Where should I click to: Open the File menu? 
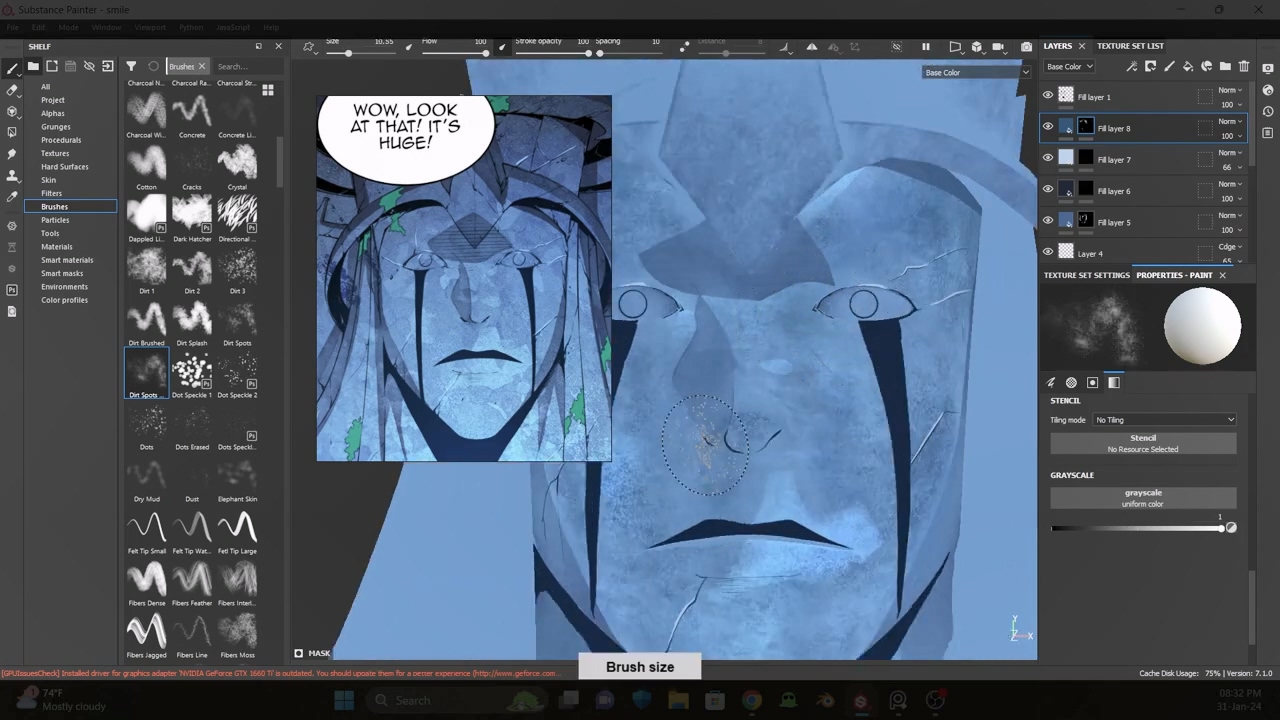[12, 27]
